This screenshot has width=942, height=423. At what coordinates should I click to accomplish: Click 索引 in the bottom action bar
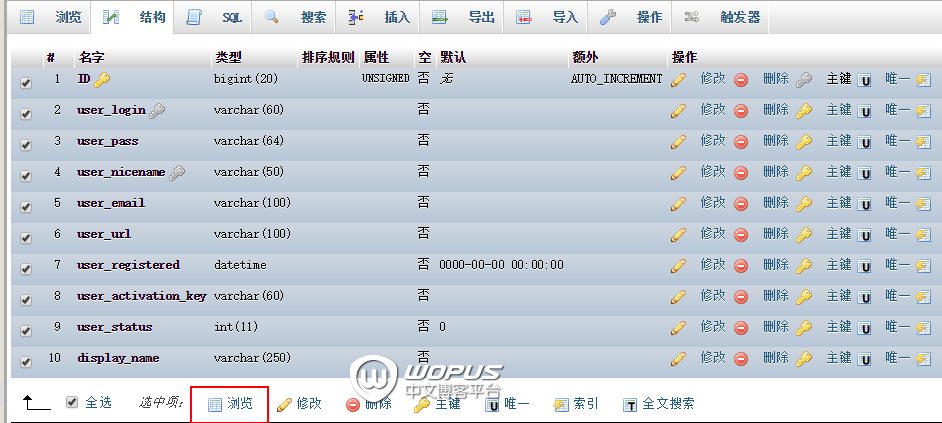pos(577,404)
